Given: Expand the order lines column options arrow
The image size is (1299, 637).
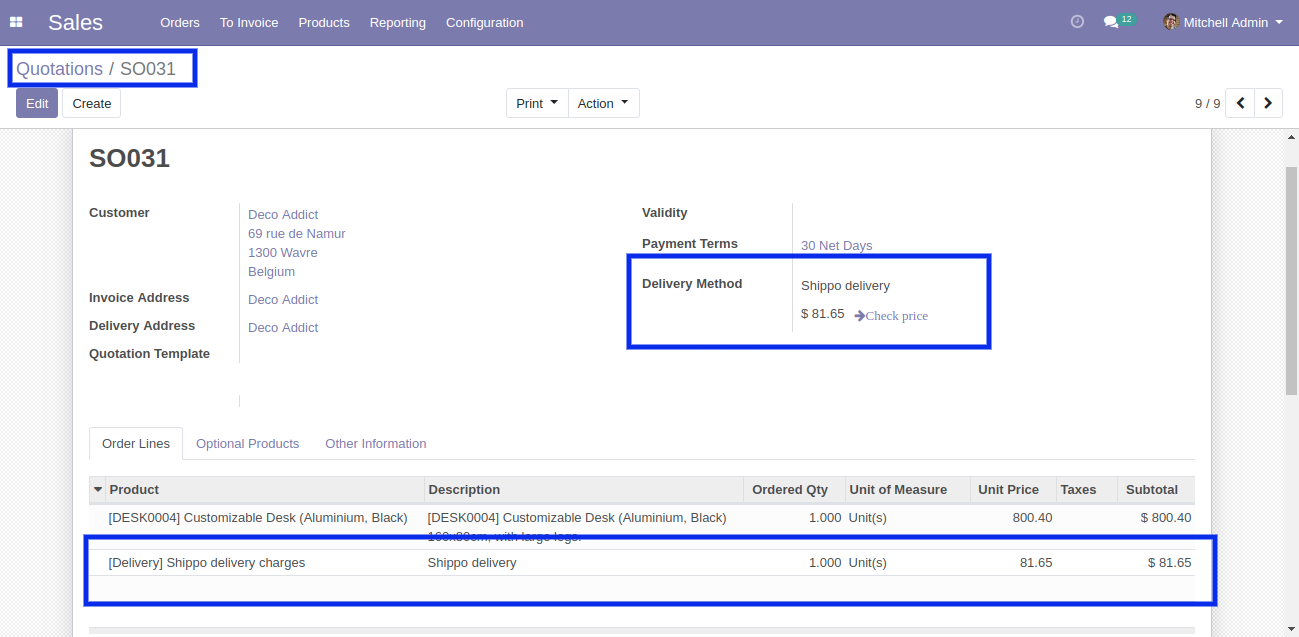Looking at the screenshot, I should 98,490.
